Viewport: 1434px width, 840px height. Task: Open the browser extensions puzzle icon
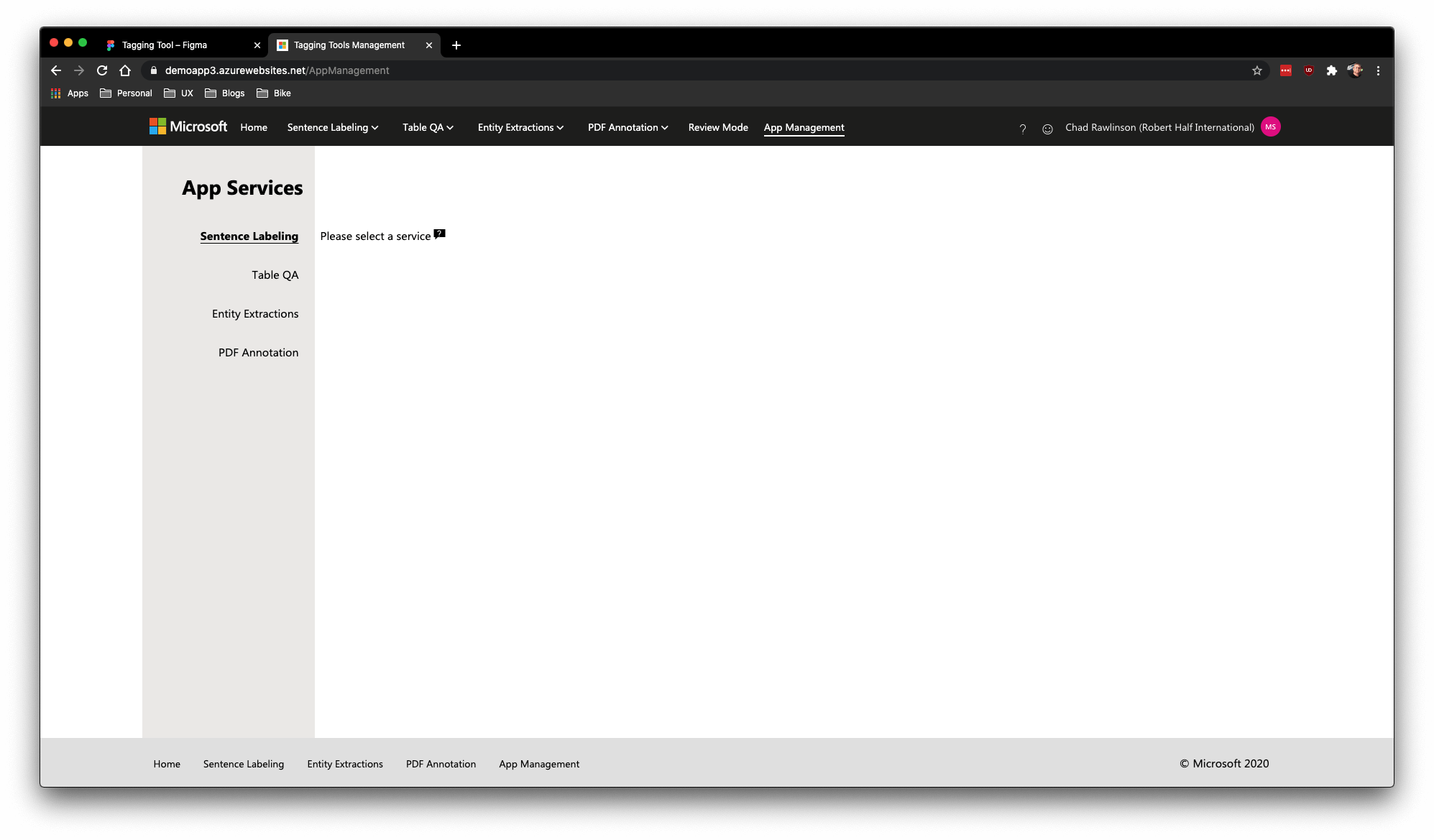1331,70
